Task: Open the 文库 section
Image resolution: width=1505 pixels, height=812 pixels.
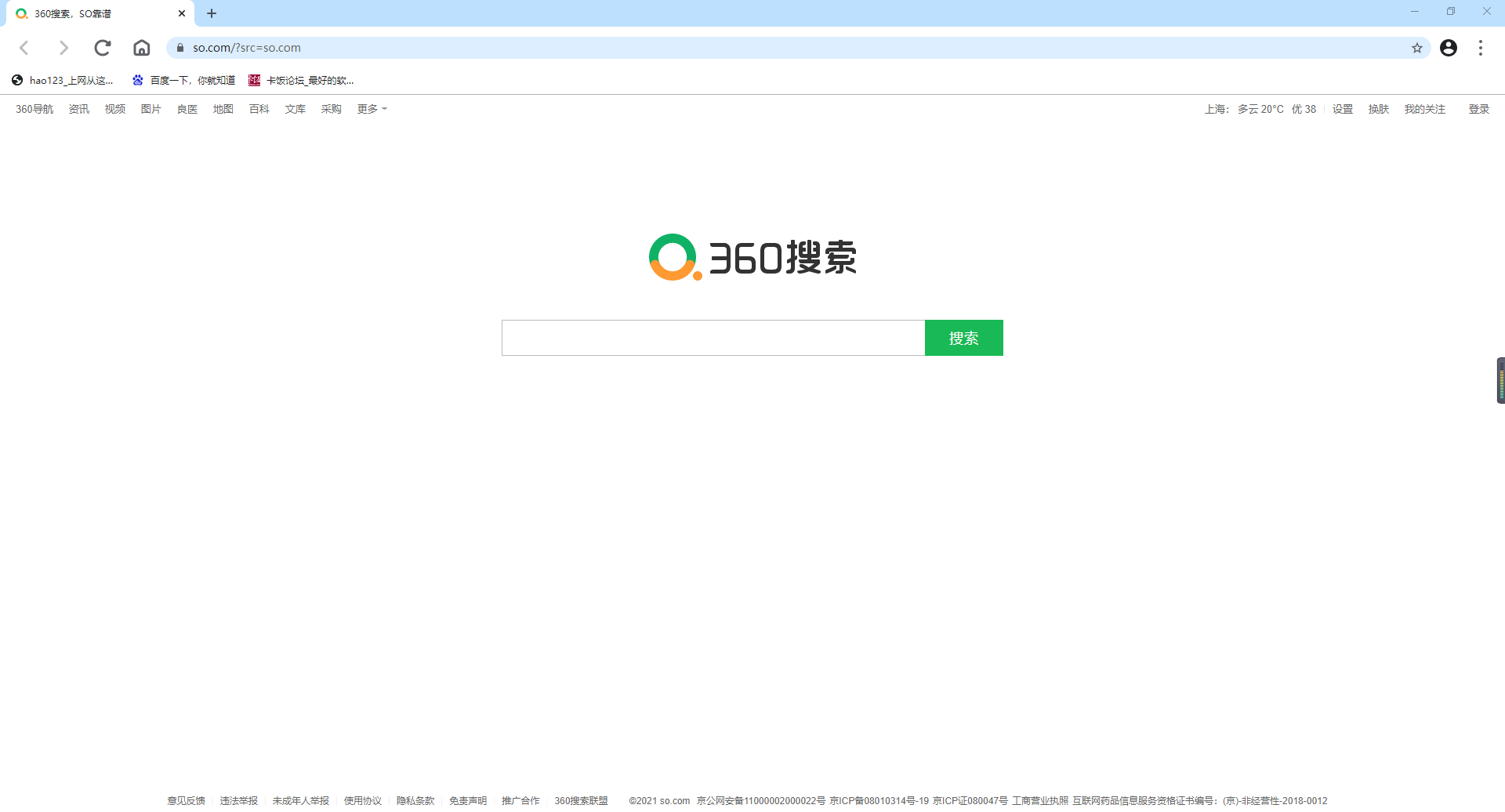Action: click(x=296, y=109)
